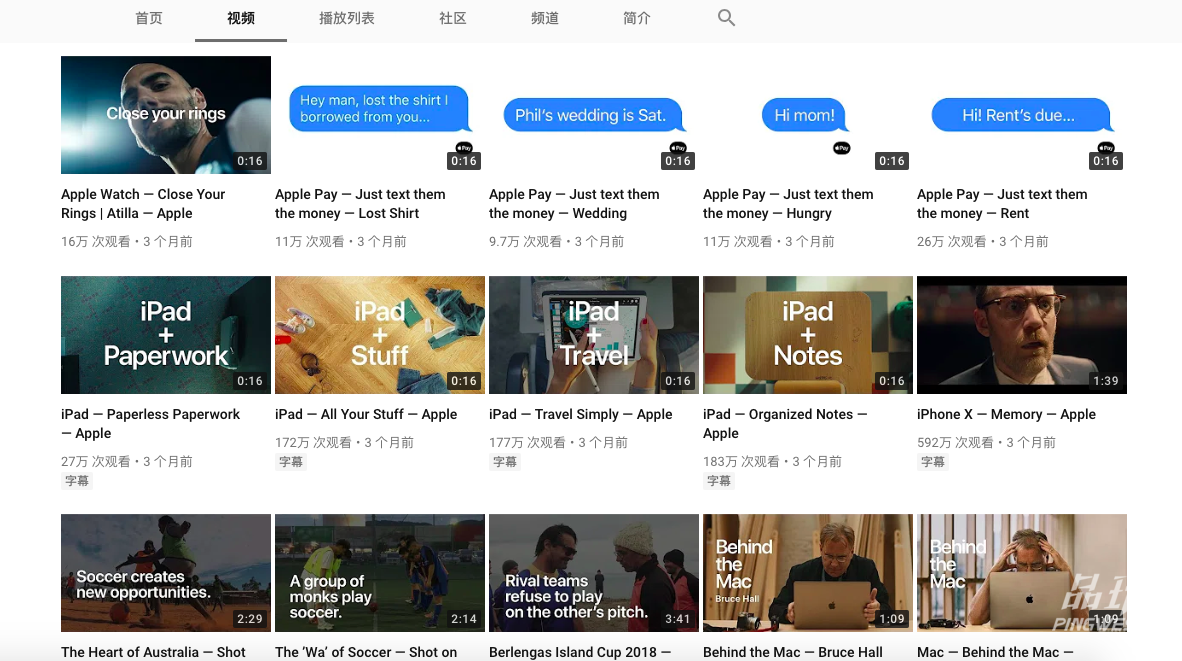The image size is (1182, 661).
Task: Open the 'Hi mom!' video thumbnail
Action: [x=807, y=115]
